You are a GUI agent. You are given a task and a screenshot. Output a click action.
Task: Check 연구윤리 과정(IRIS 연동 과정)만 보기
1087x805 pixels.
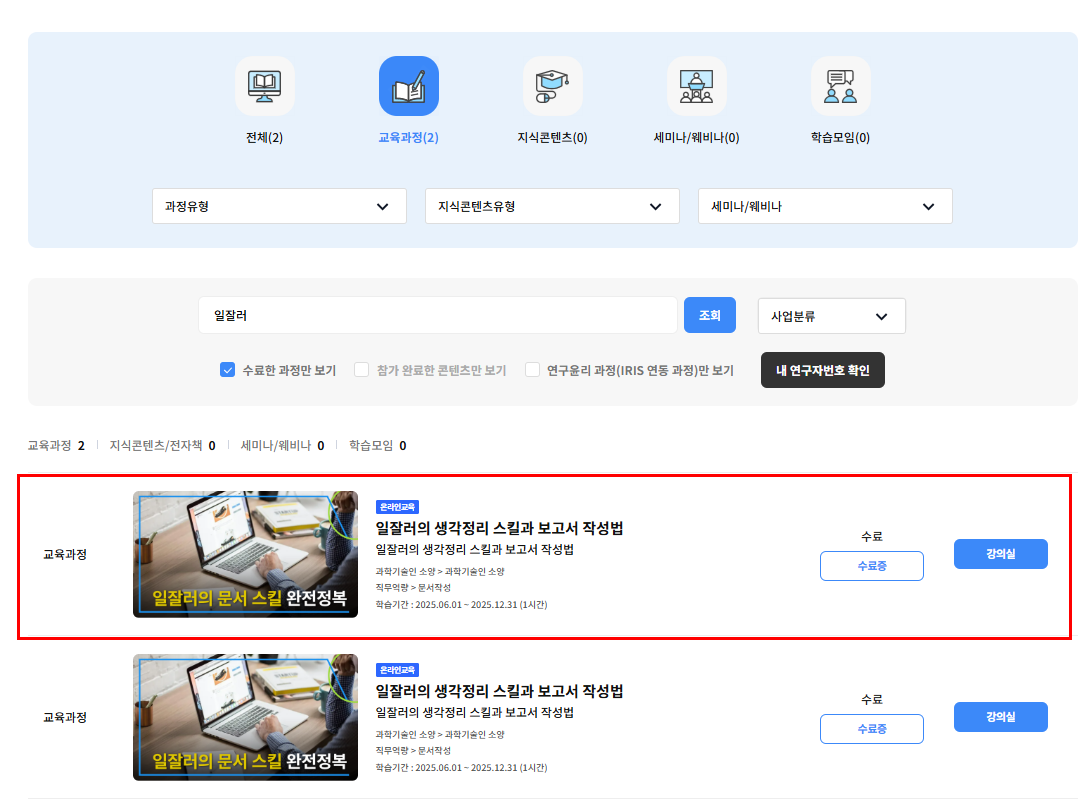tap(533, 369)
